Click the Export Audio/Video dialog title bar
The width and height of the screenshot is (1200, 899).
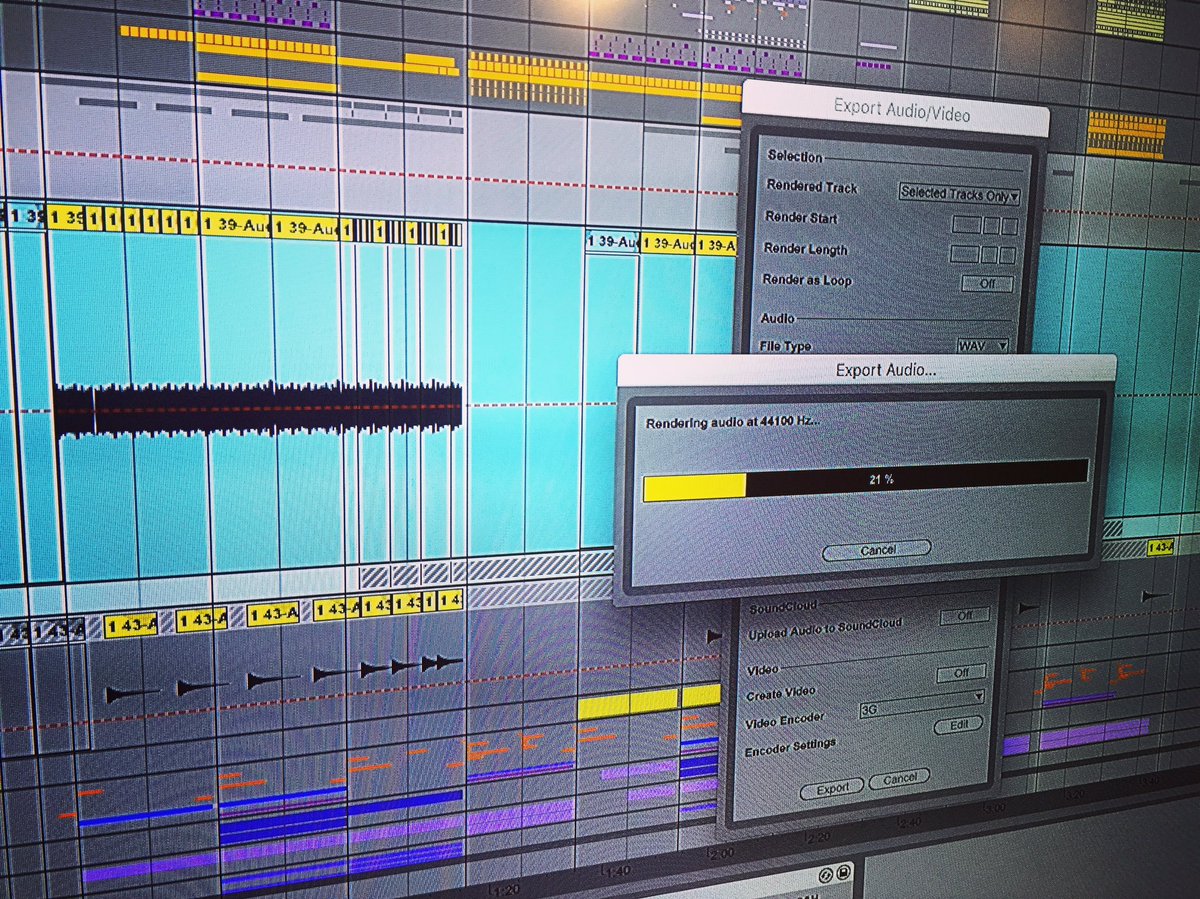click(895, 111)
